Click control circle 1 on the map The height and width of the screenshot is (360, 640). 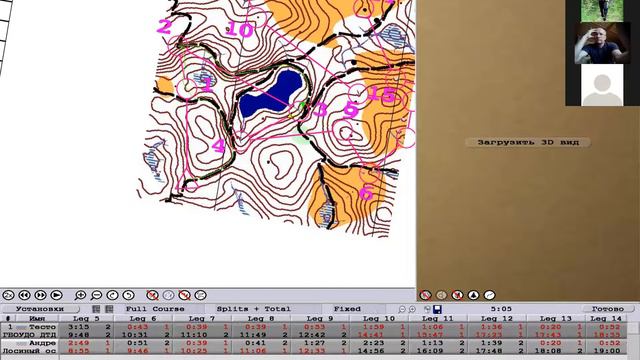click(187, 88)
